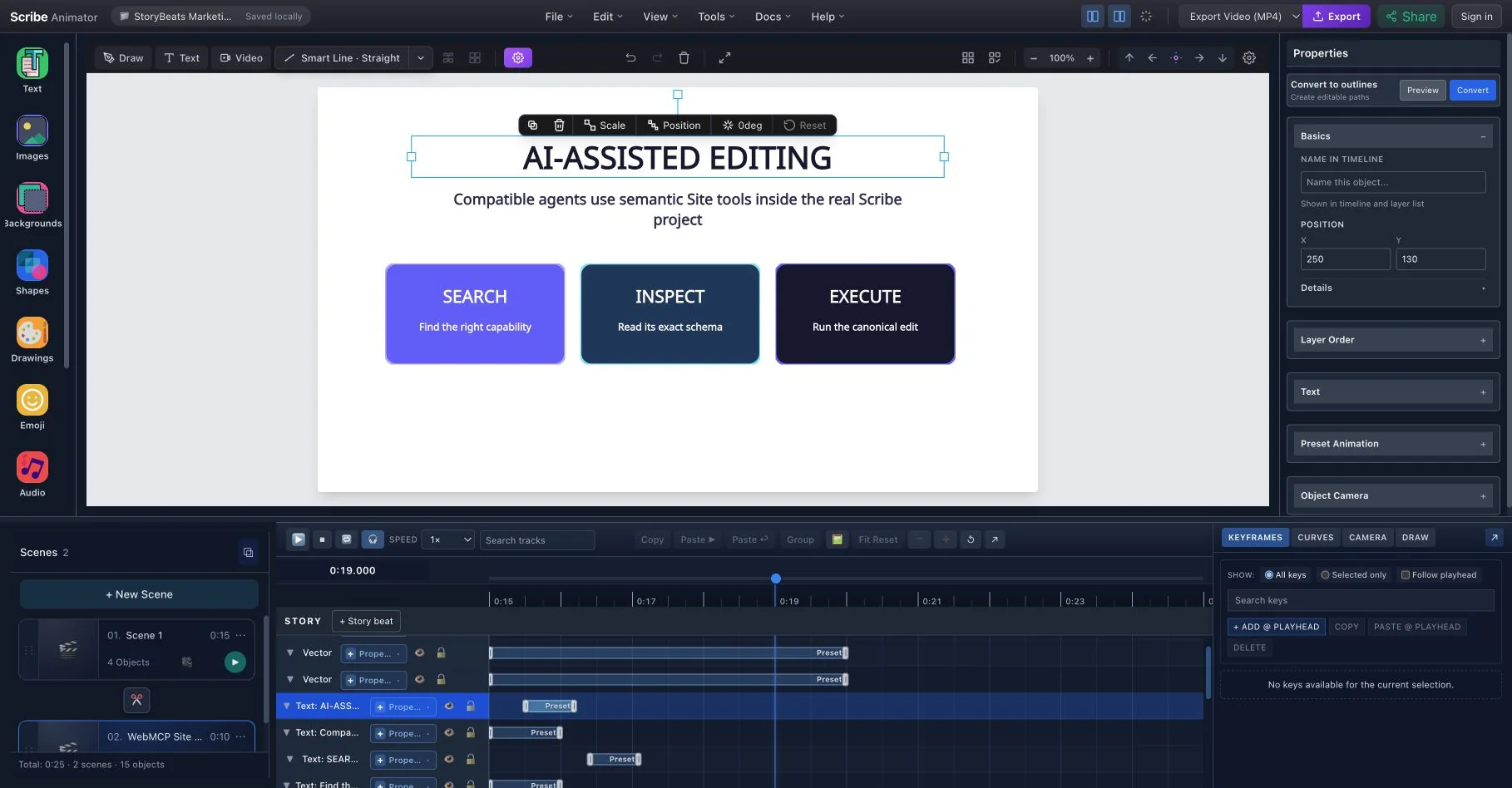The image size is (1512, 788).
Task: Click Add @ Playhead keyframe button
Action: point(1276,627)
